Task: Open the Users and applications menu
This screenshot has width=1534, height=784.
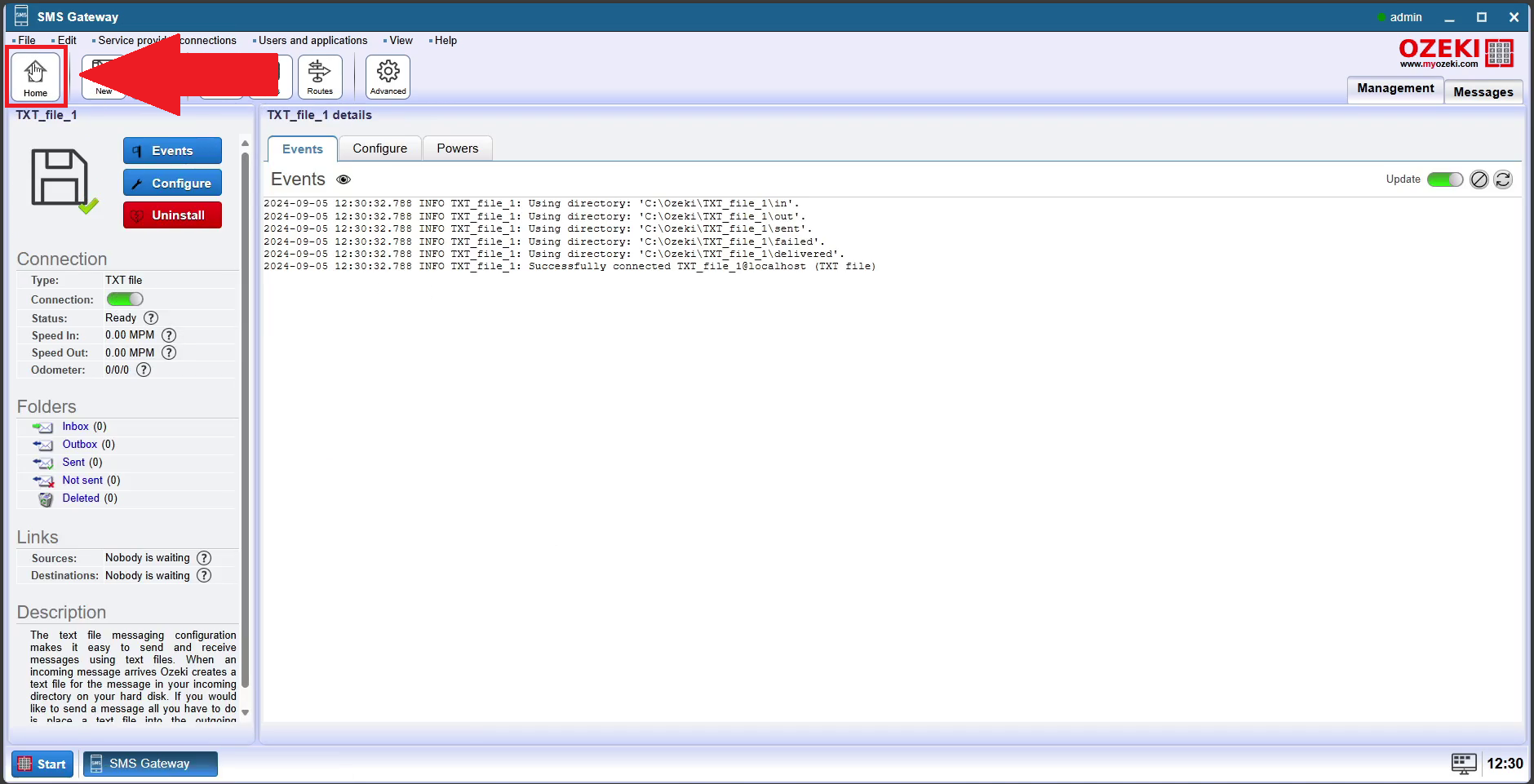Action: click(x=313, y=40)
